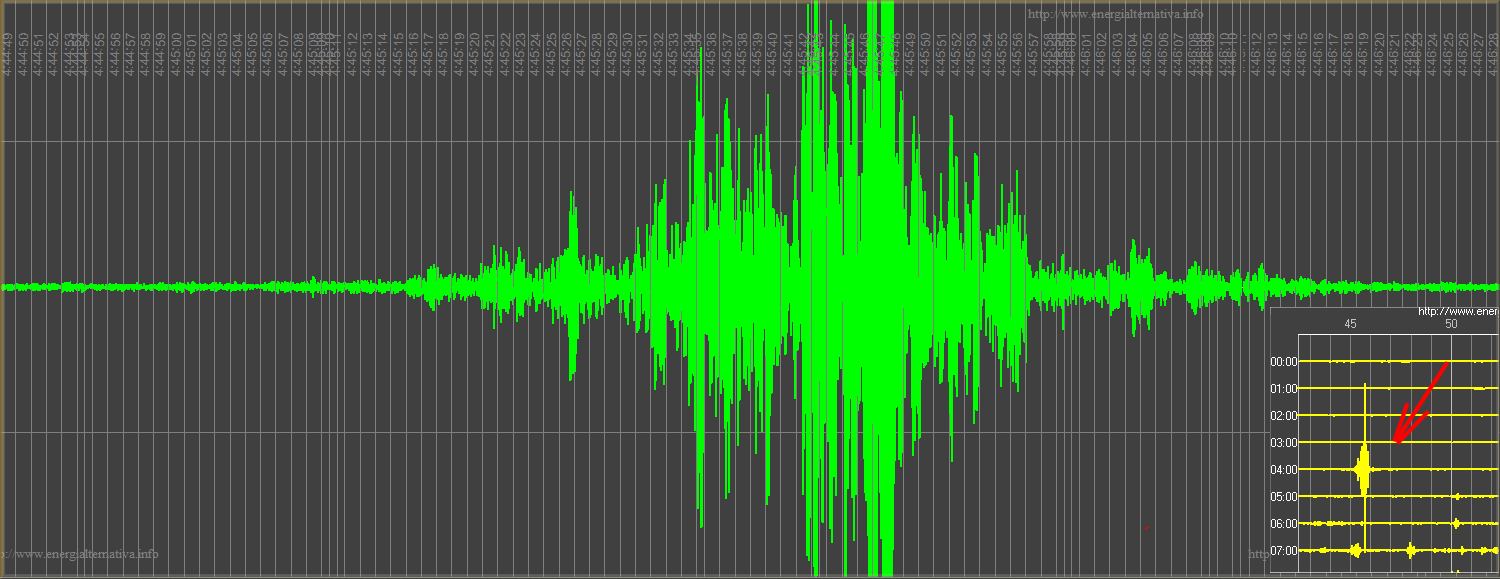This screenshot has width=1500, height=579.
Task: Click the 4:44:57 time label
Action: [131, 54]
